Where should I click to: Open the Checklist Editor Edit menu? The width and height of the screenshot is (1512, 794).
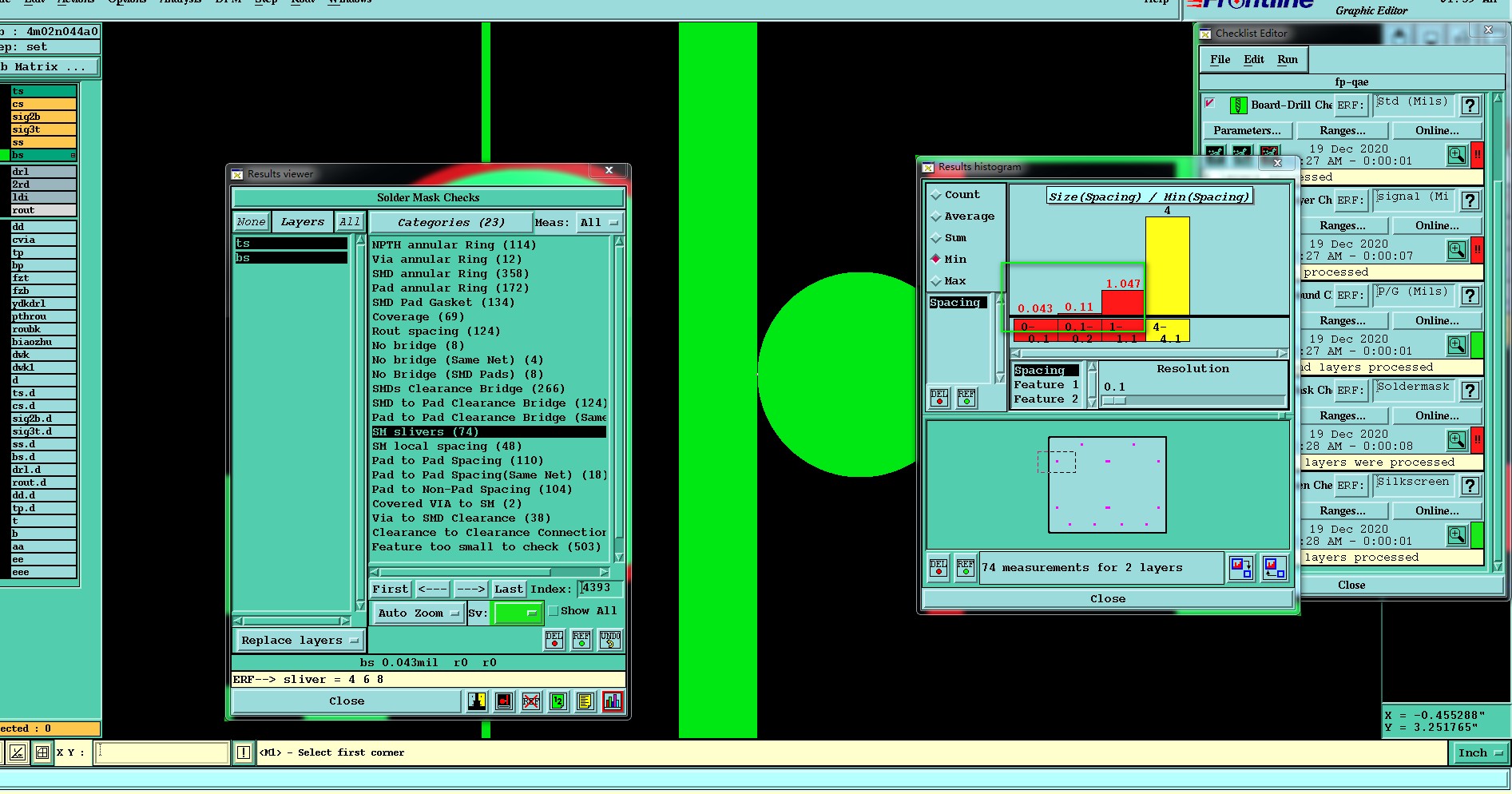tap(1254, 60)
